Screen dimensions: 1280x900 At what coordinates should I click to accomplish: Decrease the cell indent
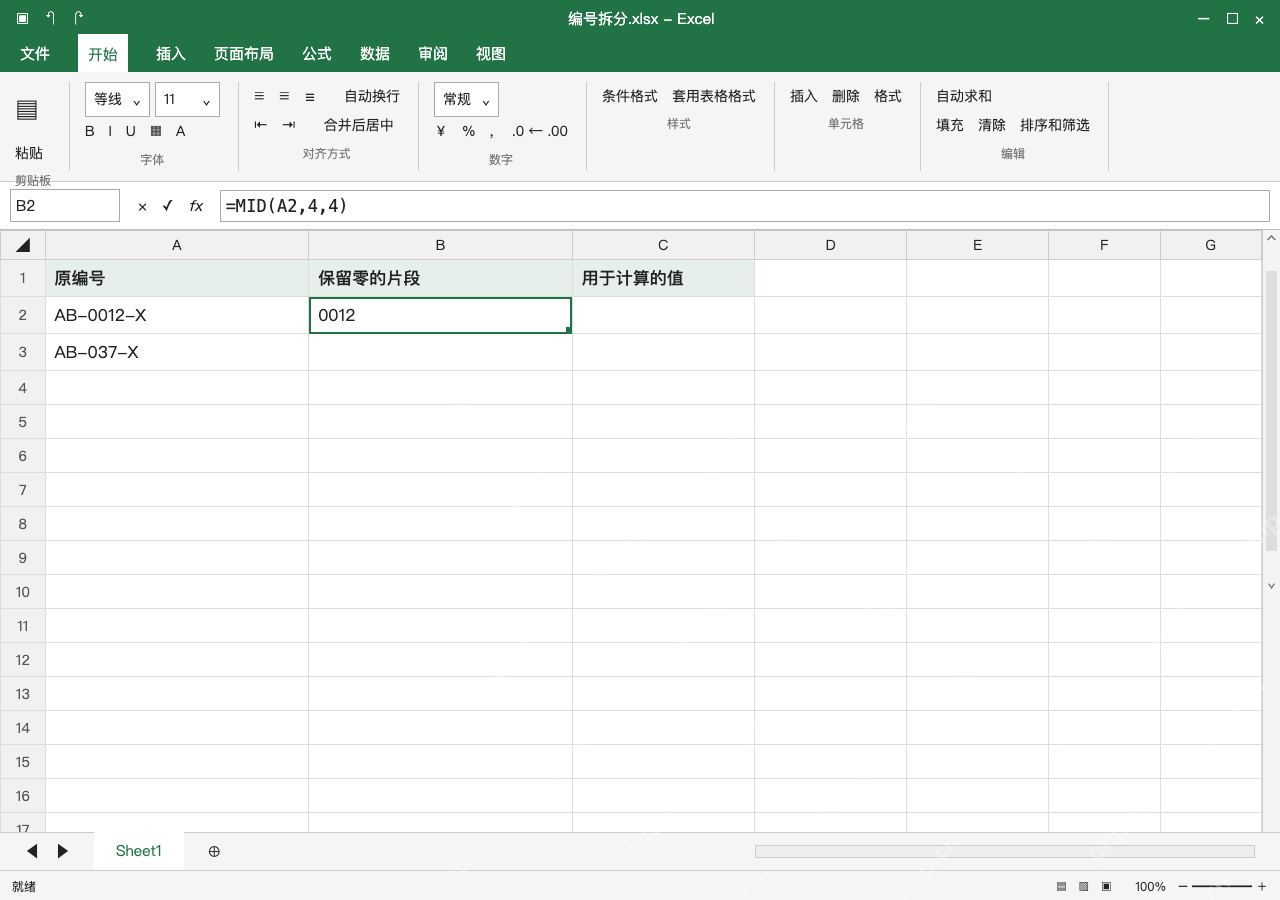pos(261,125)
